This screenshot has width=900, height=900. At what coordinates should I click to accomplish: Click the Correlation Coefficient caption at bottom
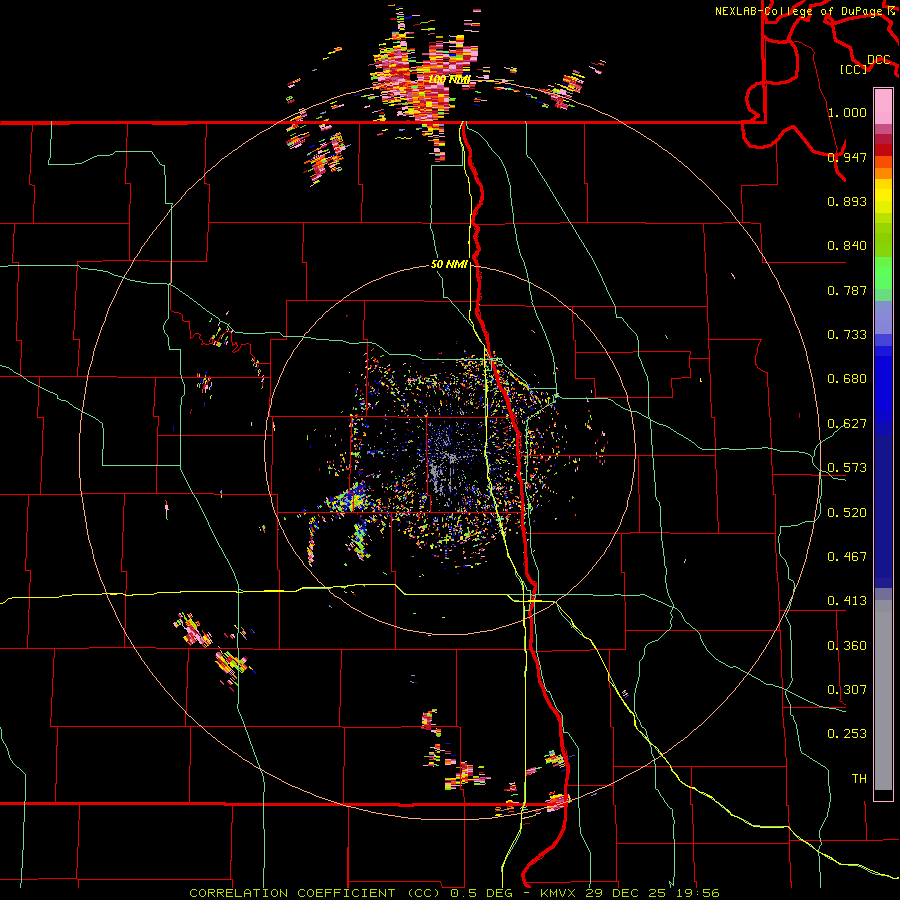(454, 893)
